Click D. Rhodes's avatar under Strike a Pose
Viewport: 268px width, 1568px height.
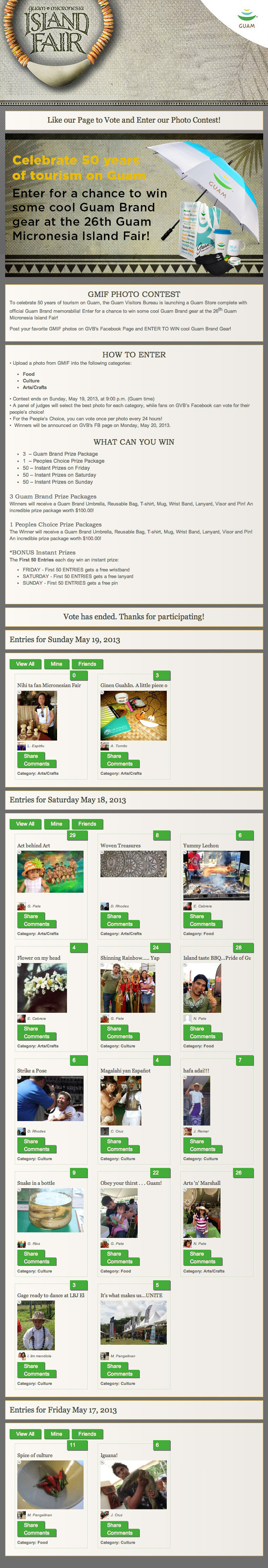[21, 1131]
